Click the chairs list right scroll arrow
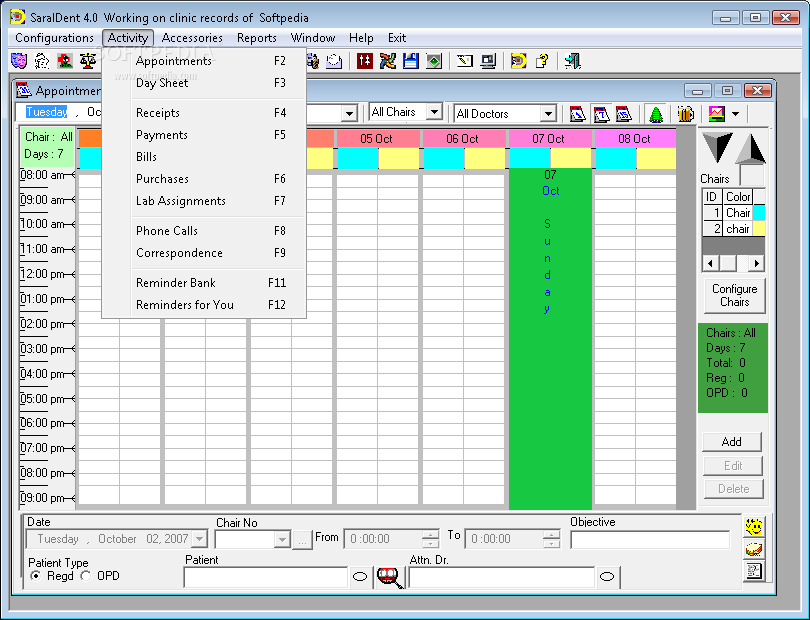Viewport: 810px width, 620px height. pos(757,264)
